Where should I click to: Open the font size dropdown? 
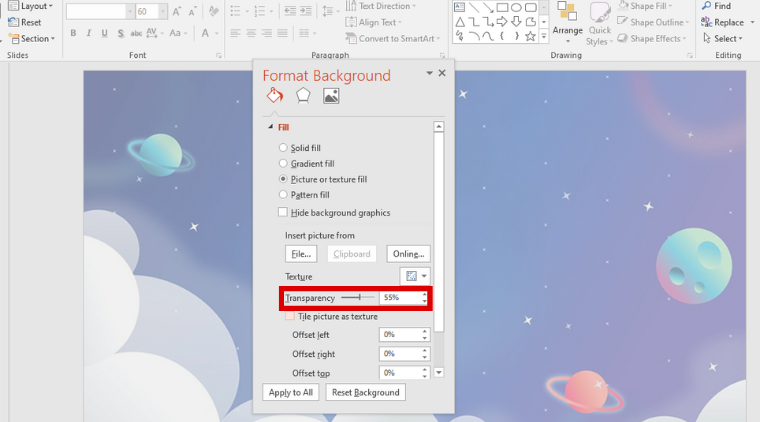[162, 12]
